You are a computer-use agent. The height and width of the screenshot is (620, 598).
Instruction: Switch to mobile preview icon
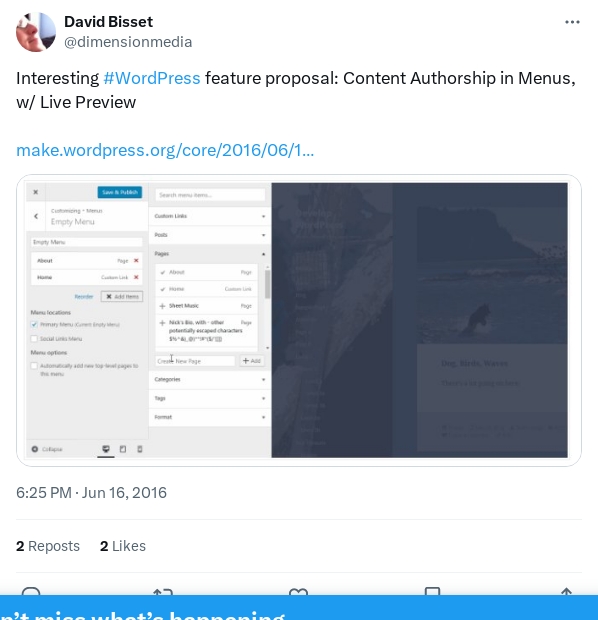[140, 449]
